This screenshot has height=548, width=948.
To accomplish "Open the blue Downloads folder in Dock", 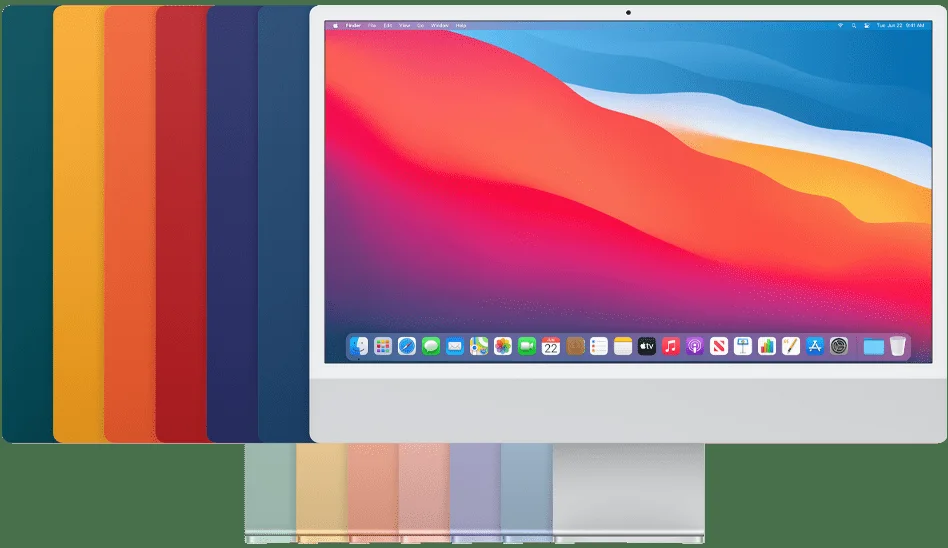I will pyautogui.click(x=874, y=347).
